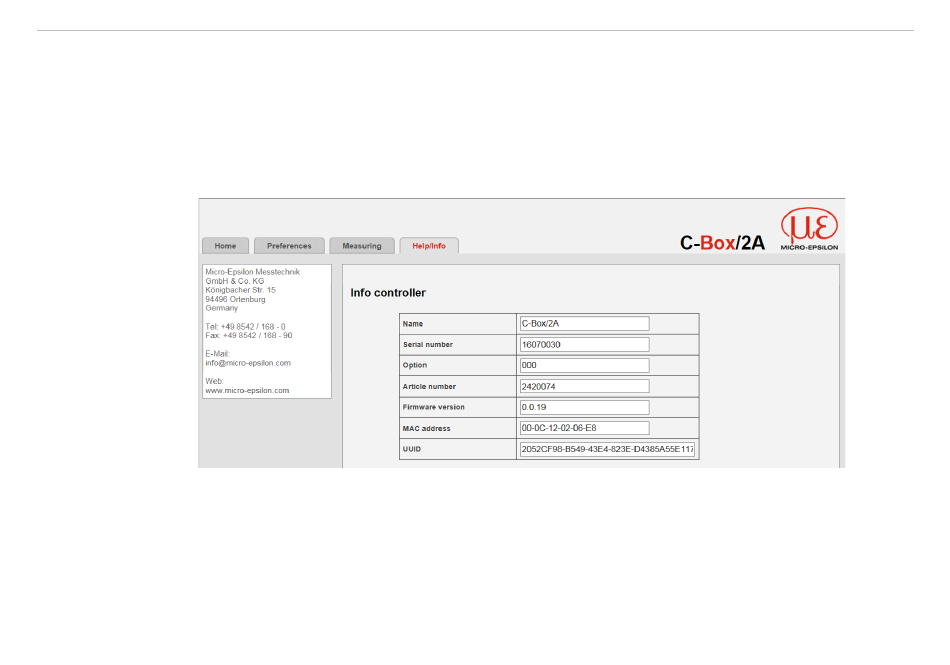The width and height of the screenshot is (950, 665).
Task: Click the info@micro-epsilon.com email address
Action: click(x=248, y=363)
